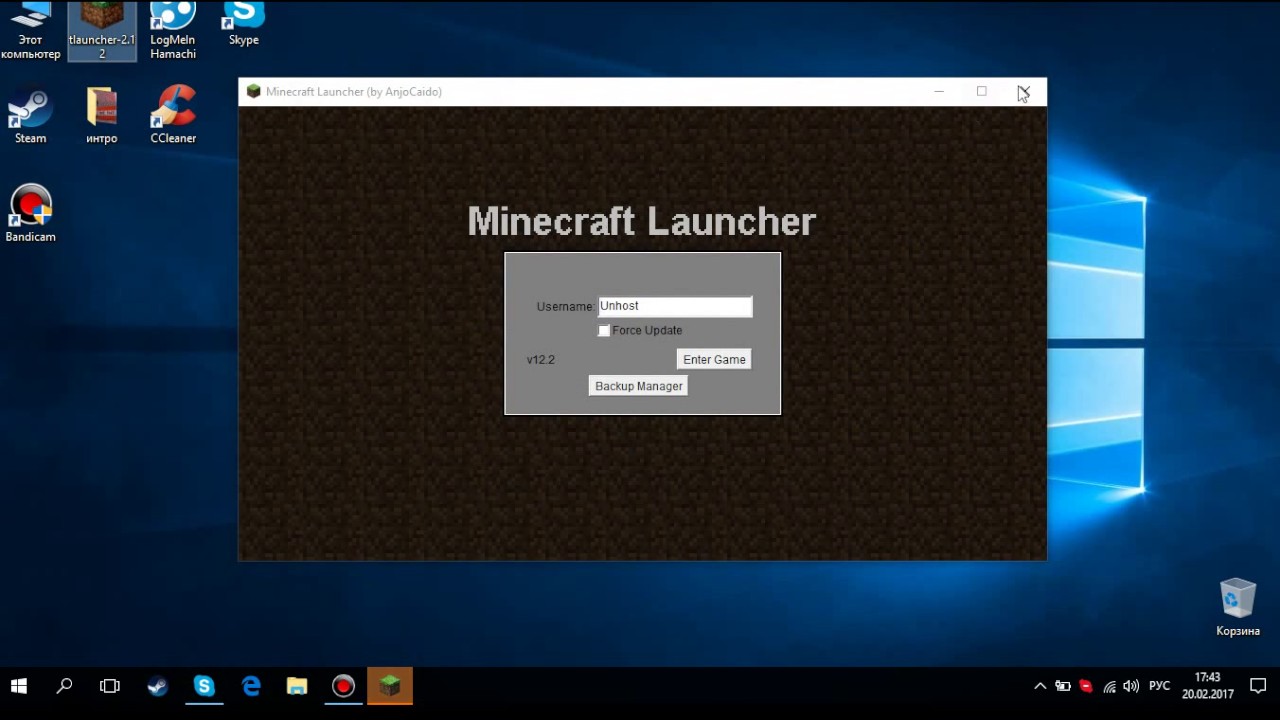The image size is (1280, 720).
Task: Open Task View on the taskbar
Action: 110,686
